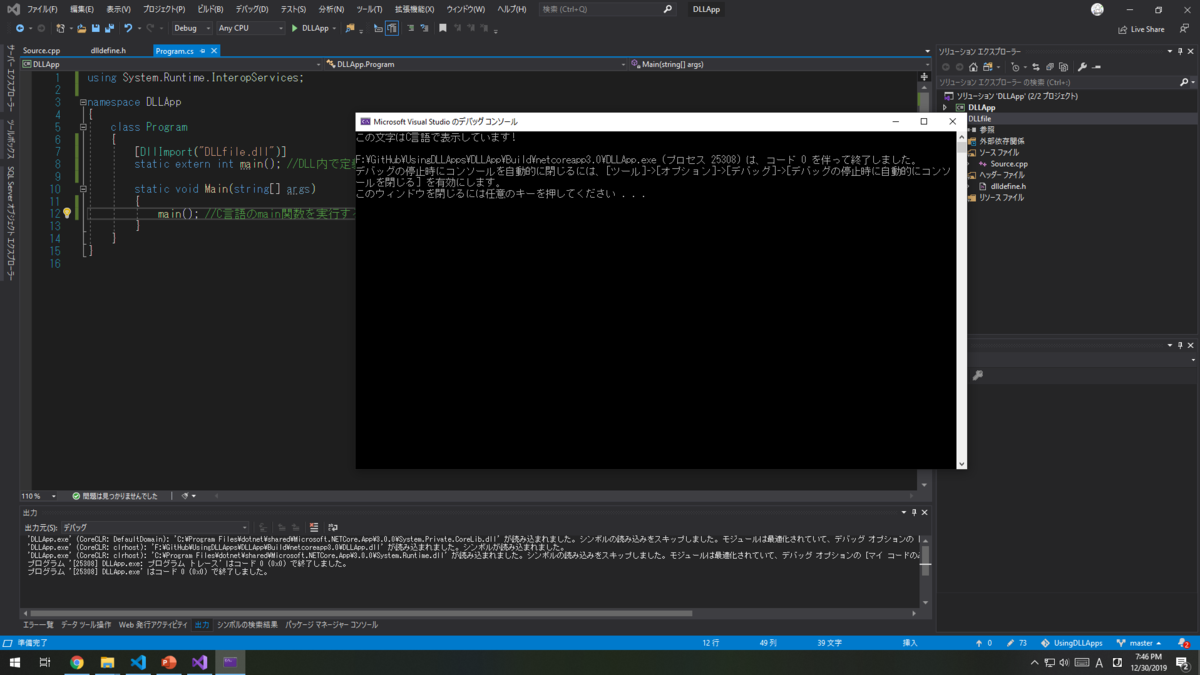The height and width of the screenshot is (675, 1200).
Task: Click the Navigate Backward toolbar icon
Action: pyautogui.click(x=19, y=28)
